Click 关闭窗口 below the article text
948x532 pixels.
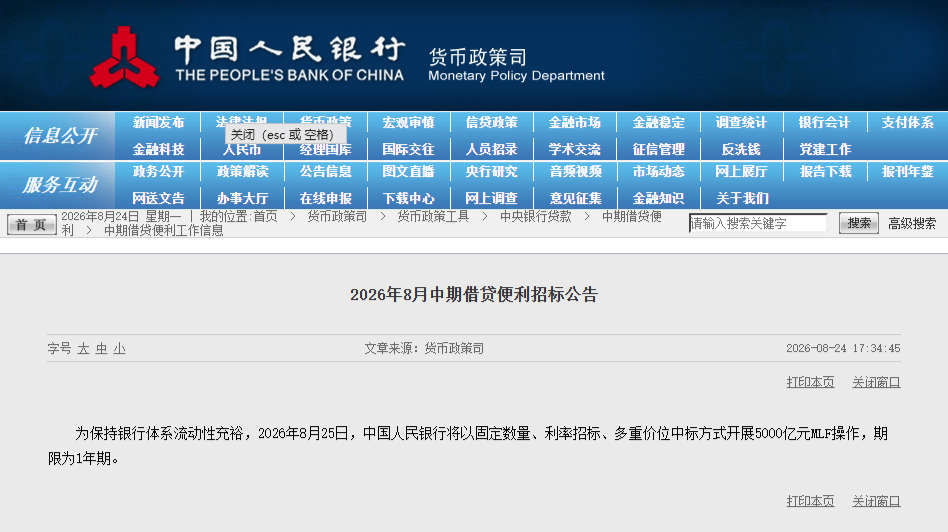(x=876, y=501)
